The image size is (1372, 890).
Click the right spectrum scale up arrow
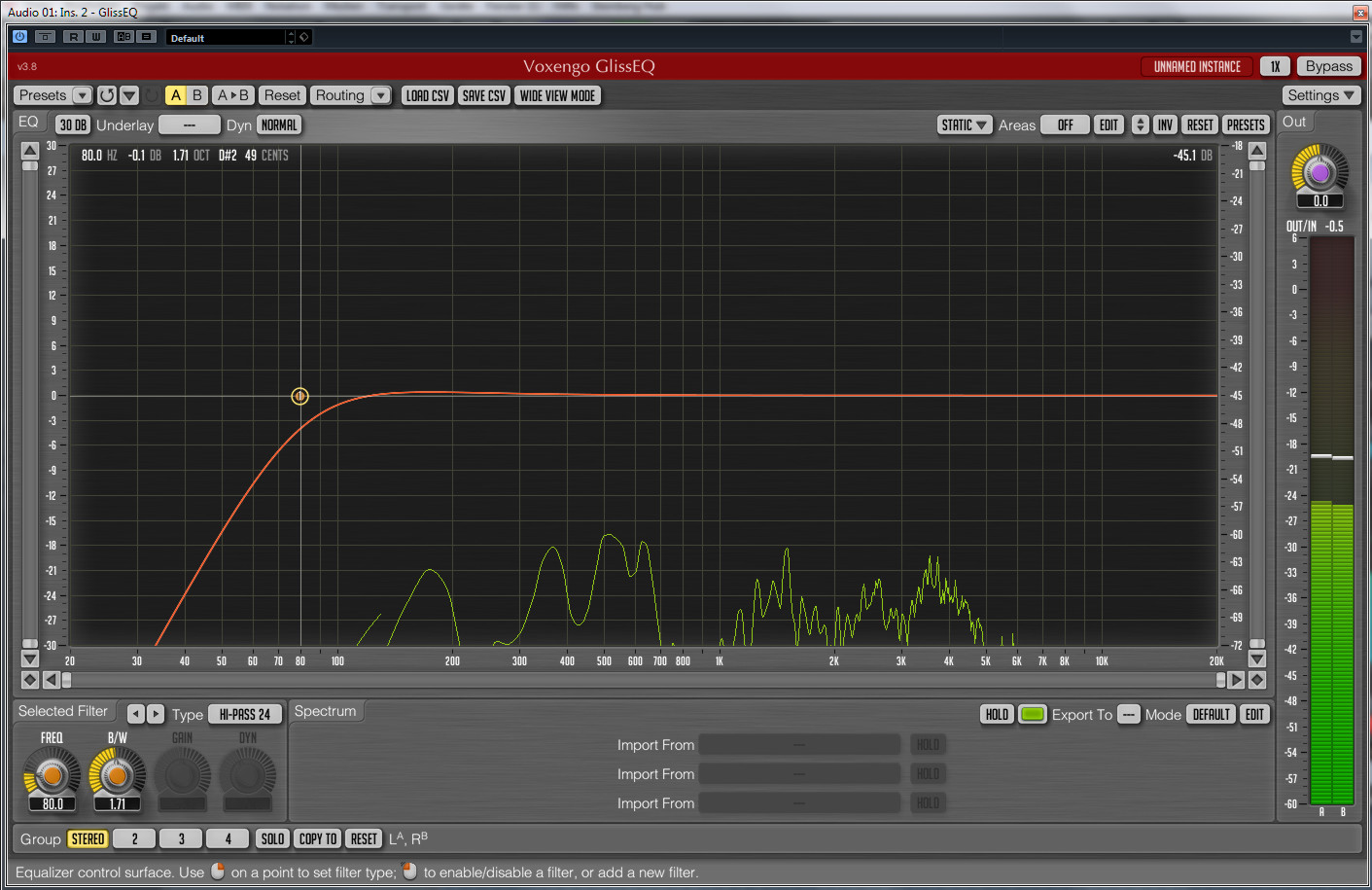1257,150
